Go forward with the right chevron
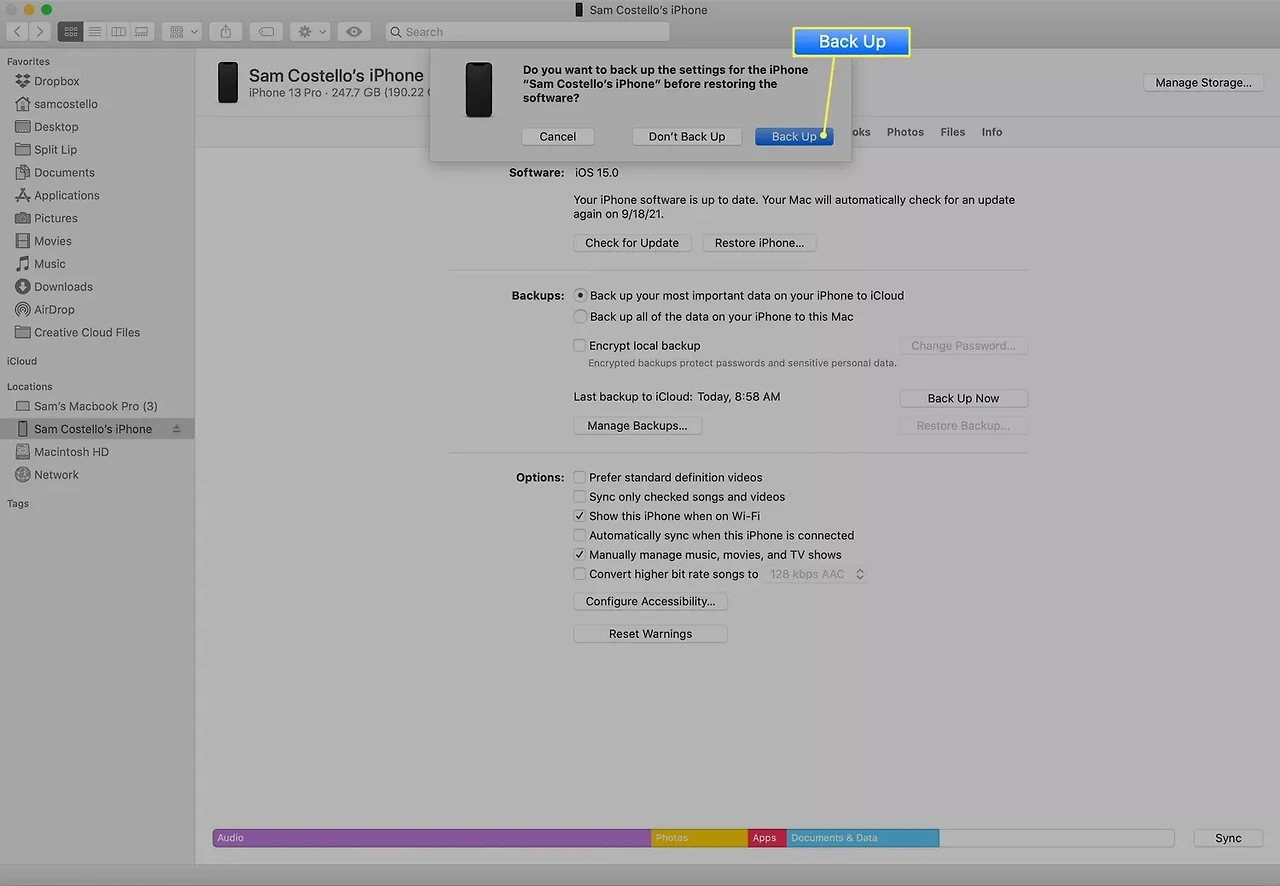The height and width of the screenshot is (886, 1280). click(x=39, y=32)
